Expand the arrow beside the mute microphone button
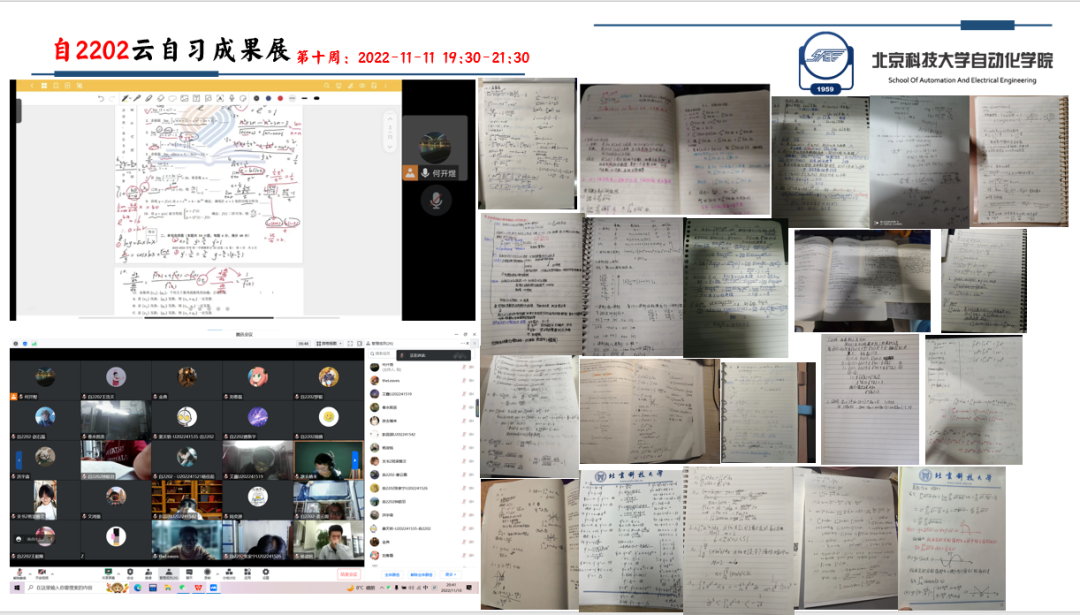Screen dimensions: 1080x615 tap(29, 572)
